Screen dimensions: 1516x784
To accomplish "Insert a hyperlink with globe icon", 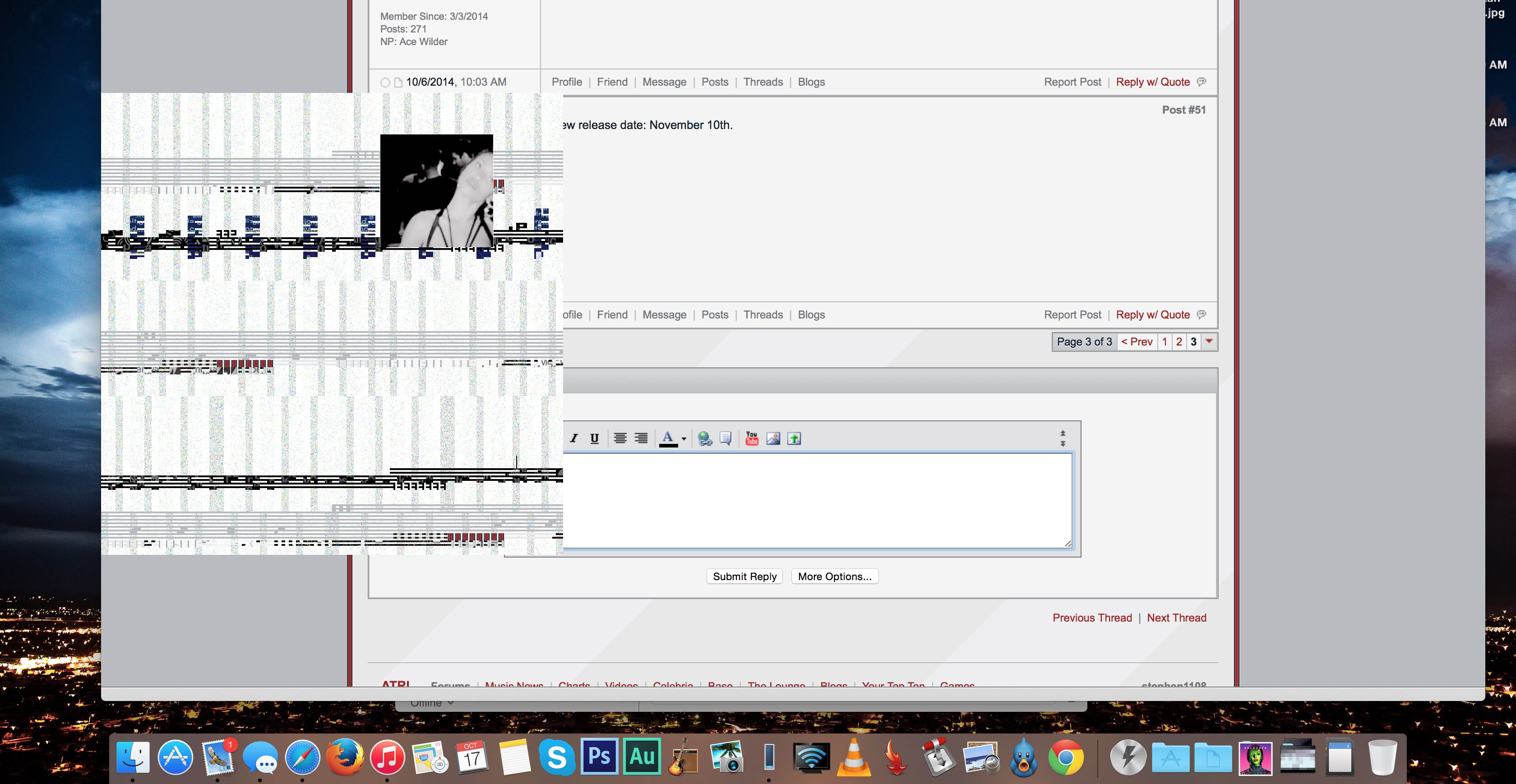I will [704, 438].
